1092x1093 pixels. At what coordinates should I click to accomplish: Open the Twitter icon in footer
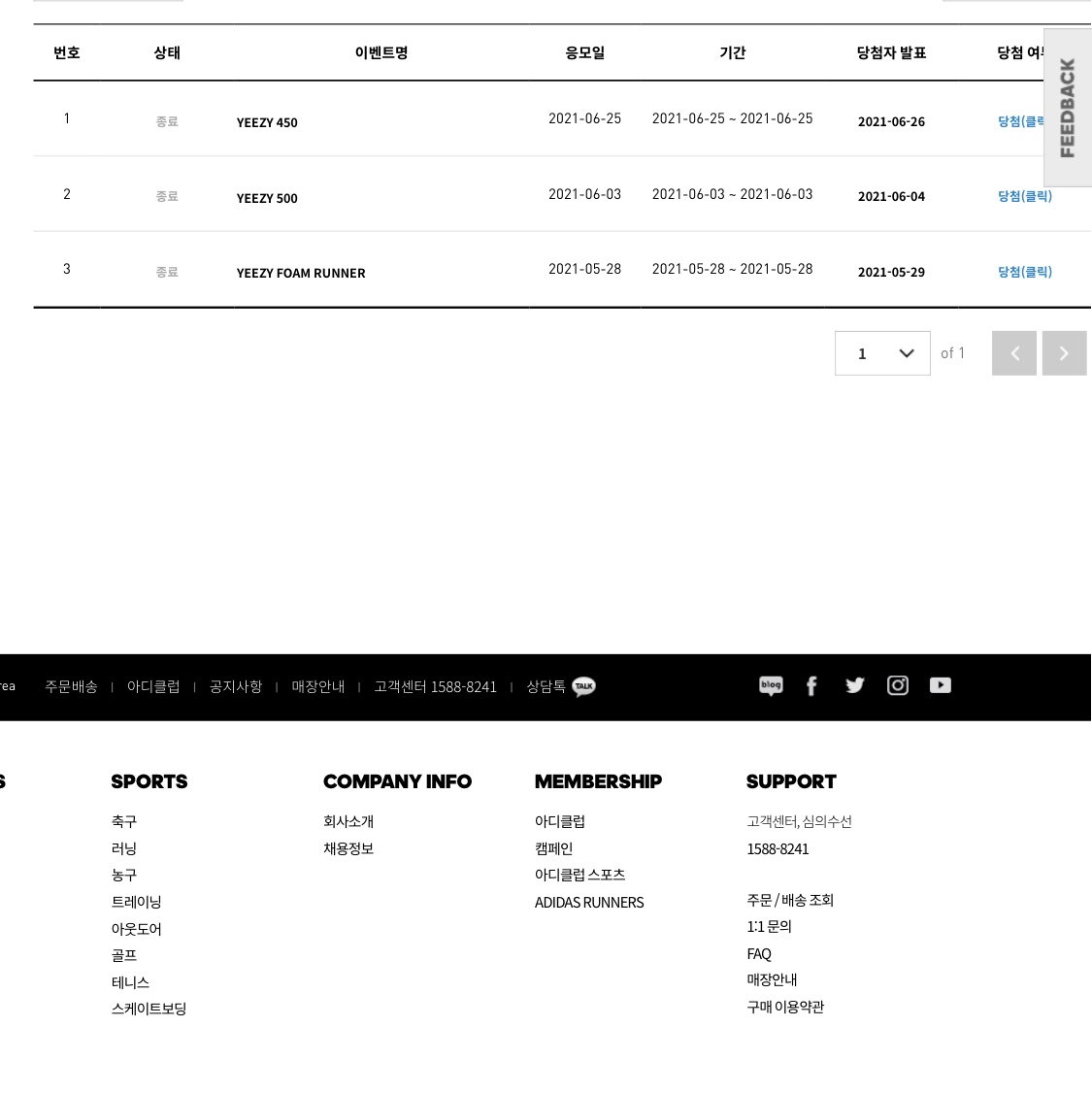tap(854, 686)
